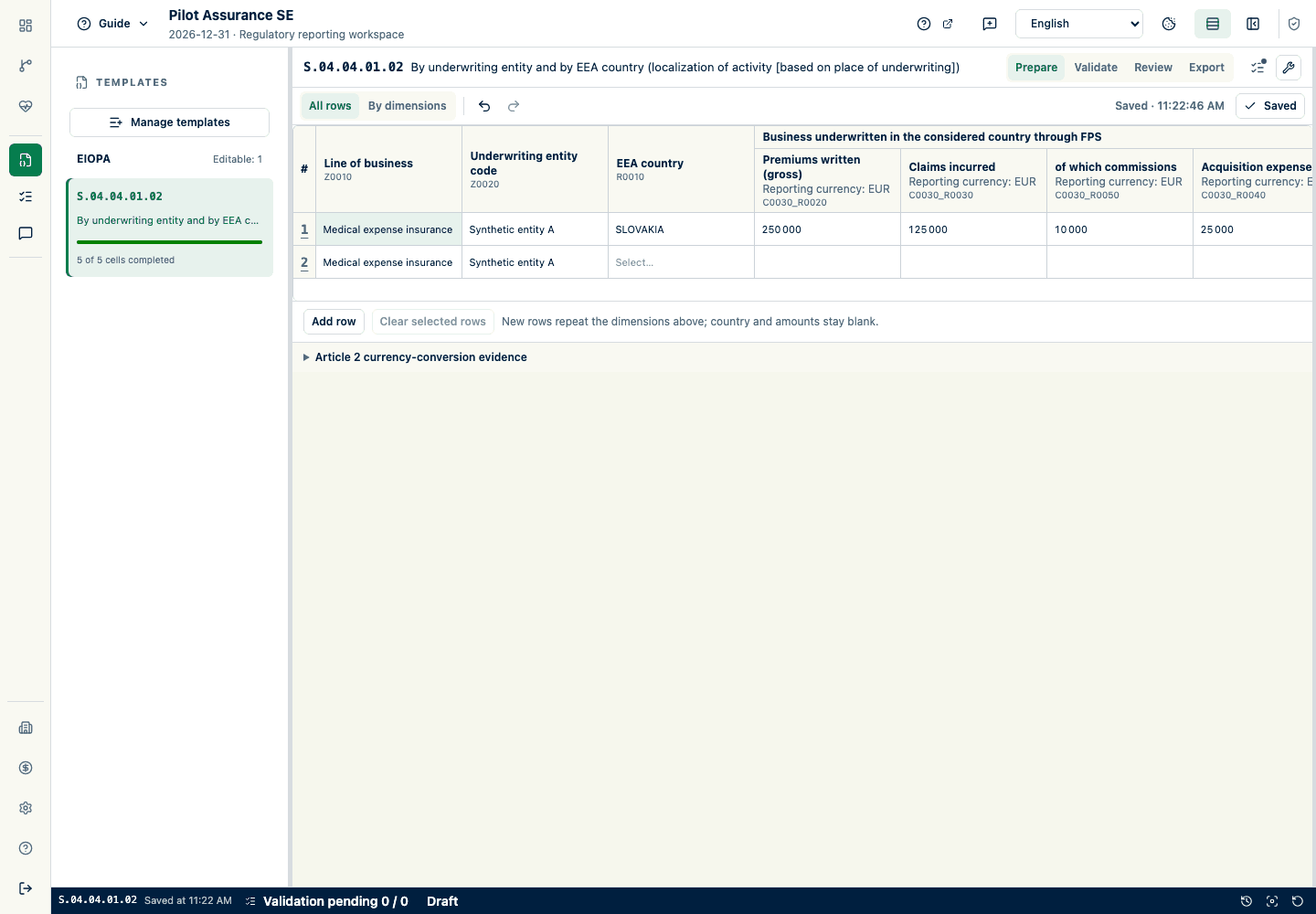Image resolution: width=1316 pixels, height=914 pixels.
Task: Toggle the table density layout button
Action: (1213, 24)
